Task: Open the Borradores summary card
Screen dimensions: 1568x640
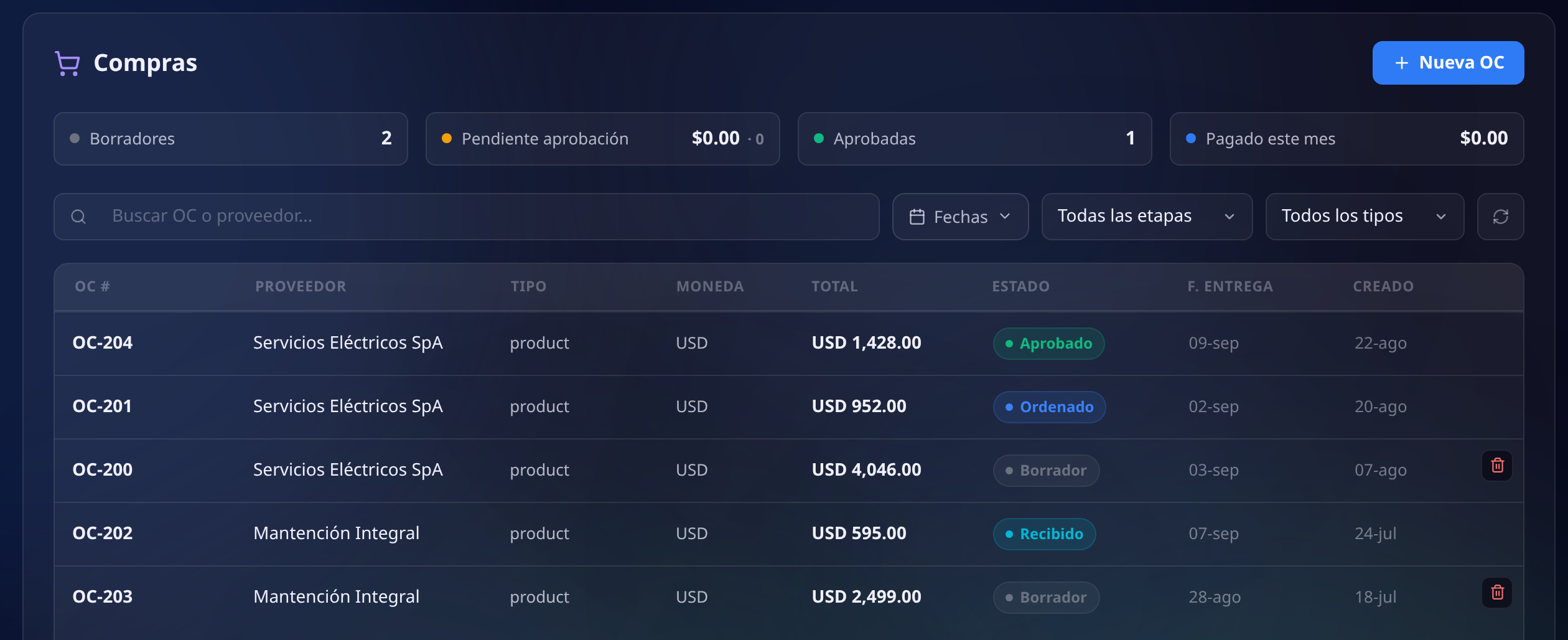Action: pos(231,139)
